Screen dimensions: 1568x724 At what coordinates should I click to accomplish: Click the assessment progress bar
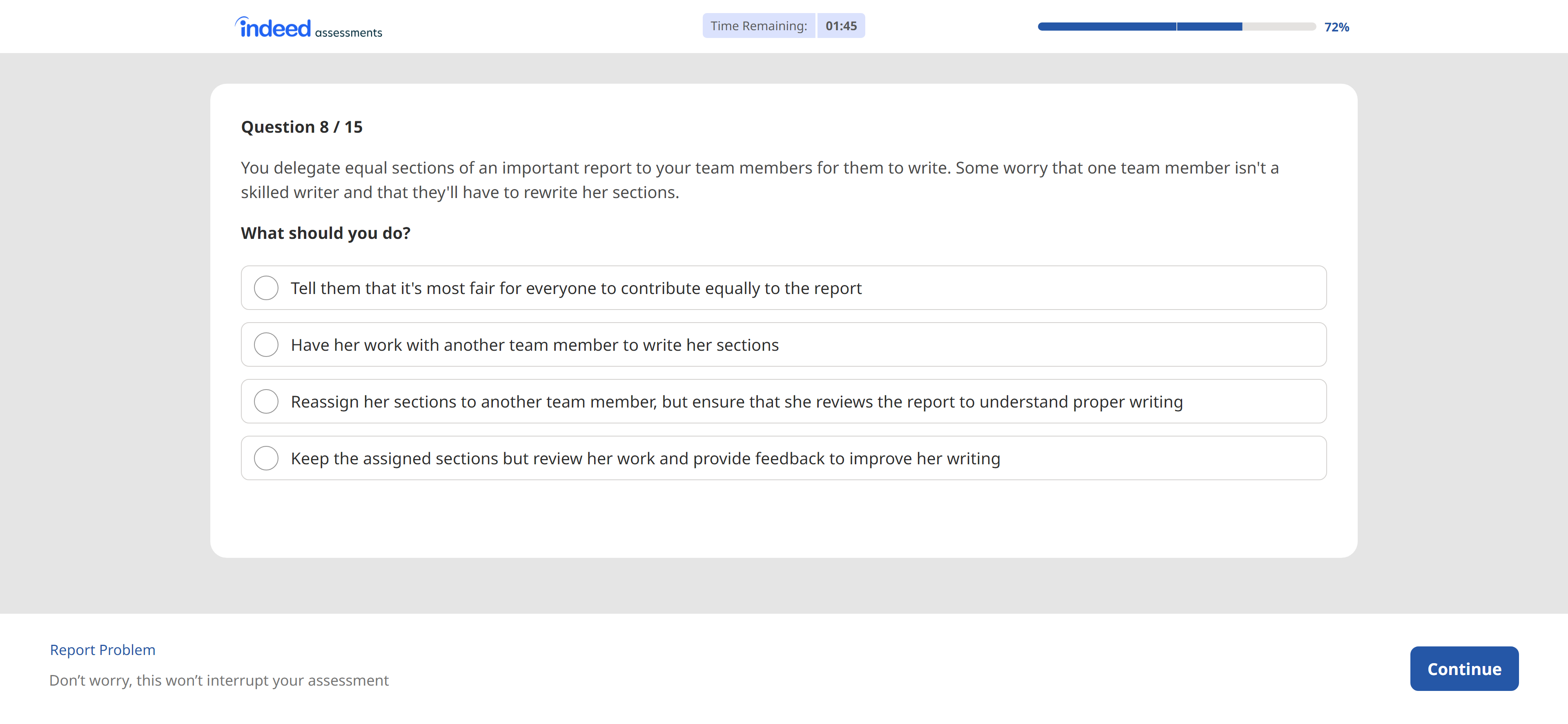[x=1176, y=26]
